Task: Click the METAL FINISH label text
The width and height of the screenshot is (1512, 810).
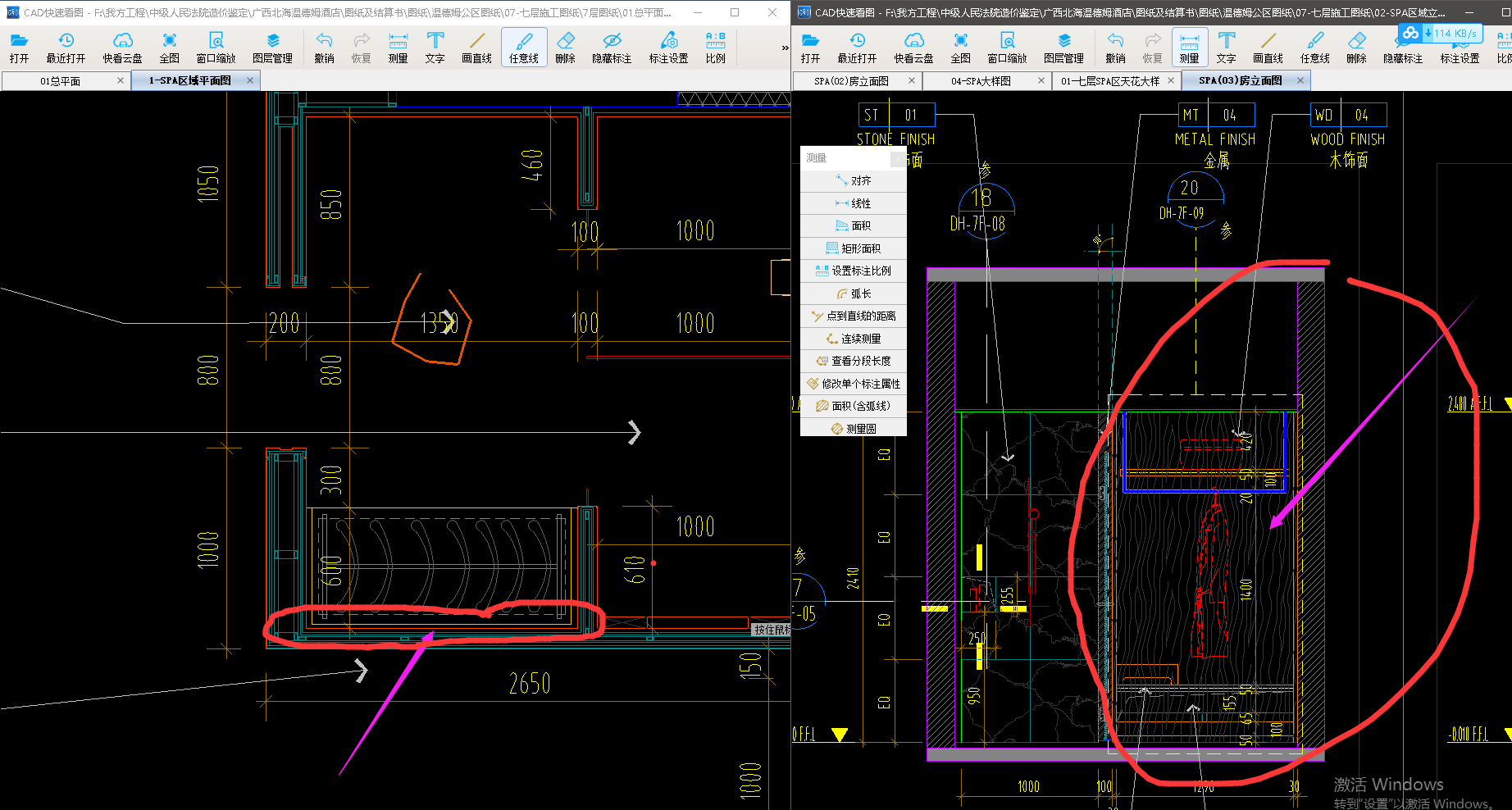Action: pos(1215,139)
